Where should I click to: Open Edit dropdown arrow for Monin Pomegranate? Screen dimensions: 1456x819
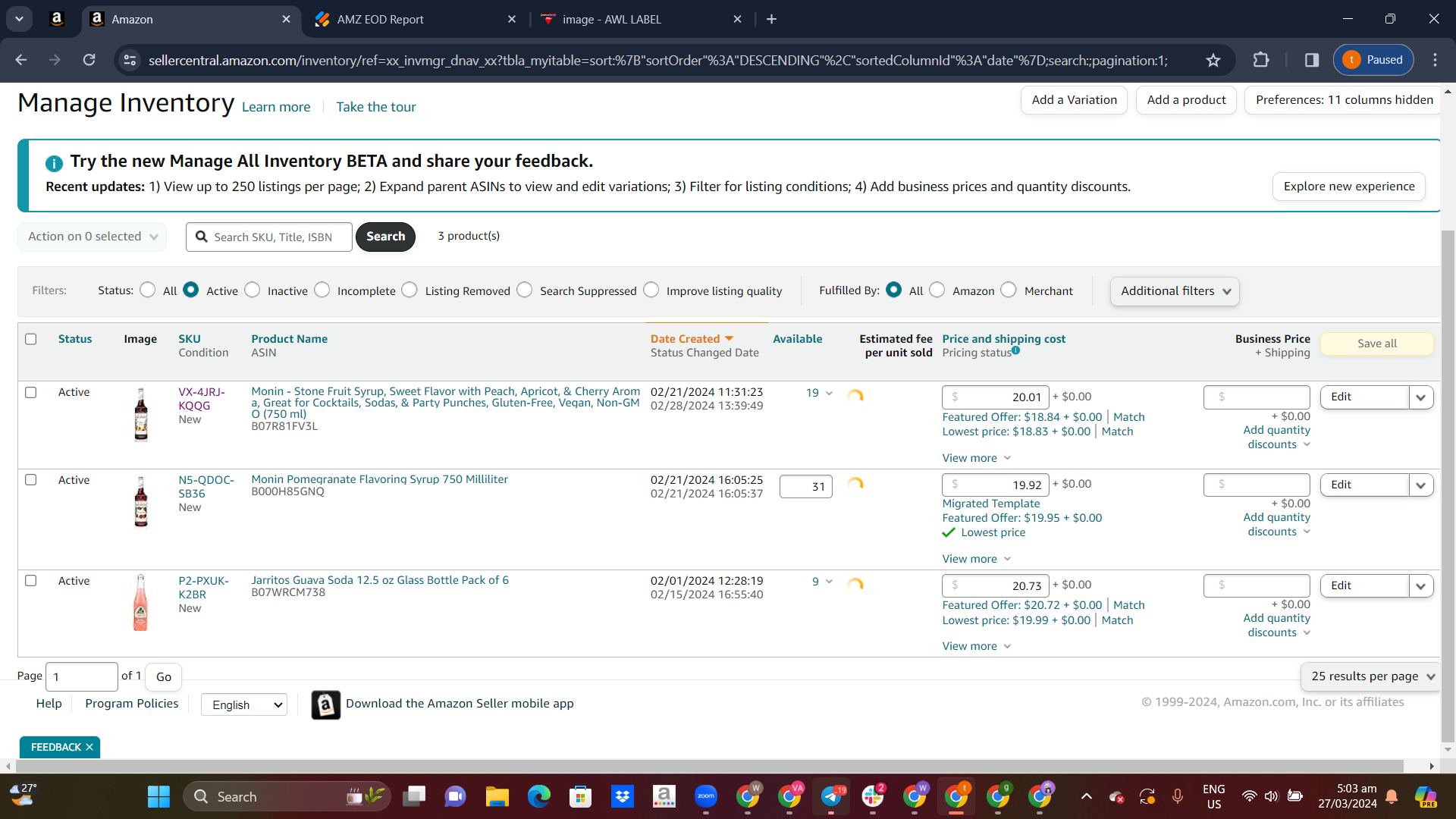pos(1421,485)
